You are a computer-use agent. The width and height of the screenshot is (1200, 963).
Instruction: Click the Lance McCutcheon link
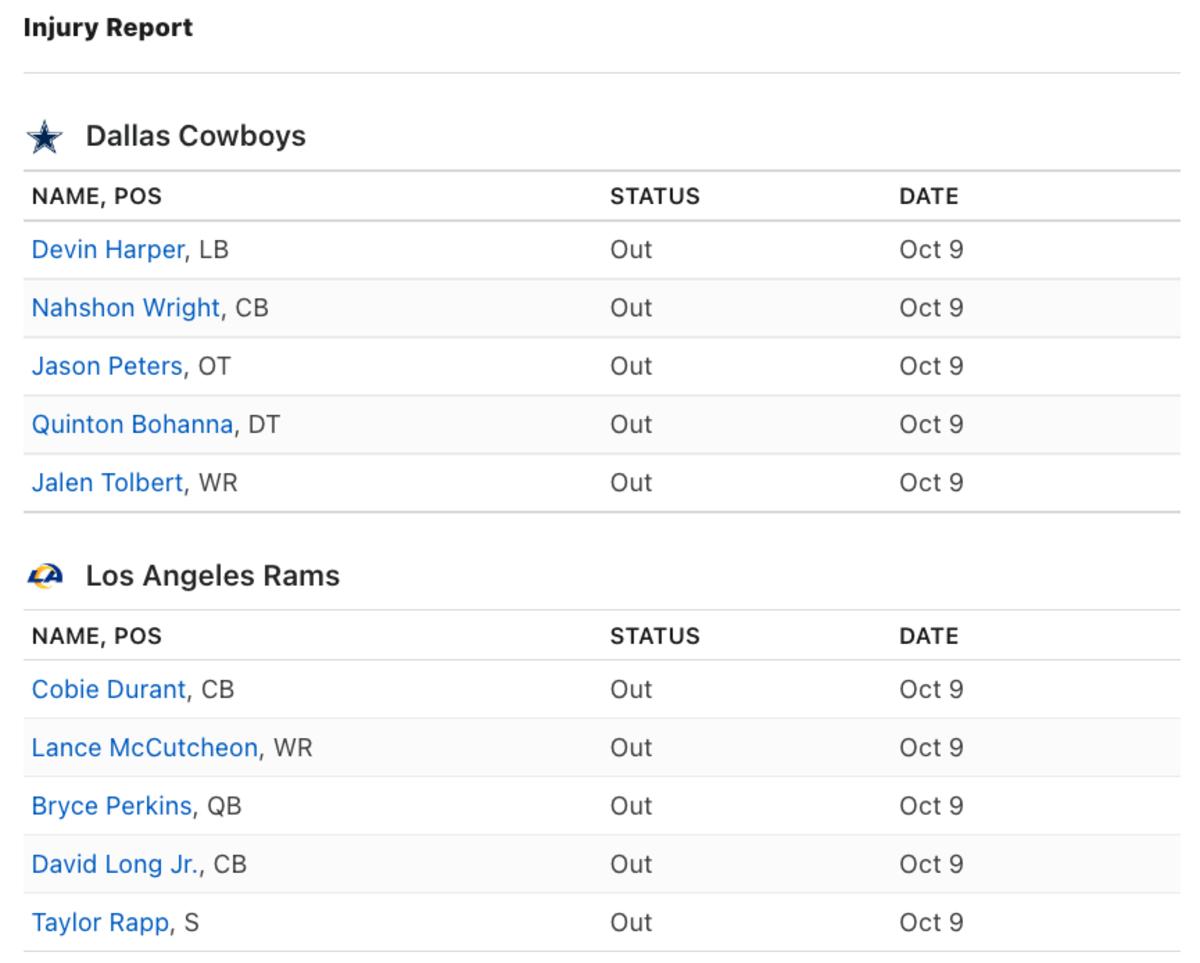tap(144, 747)
